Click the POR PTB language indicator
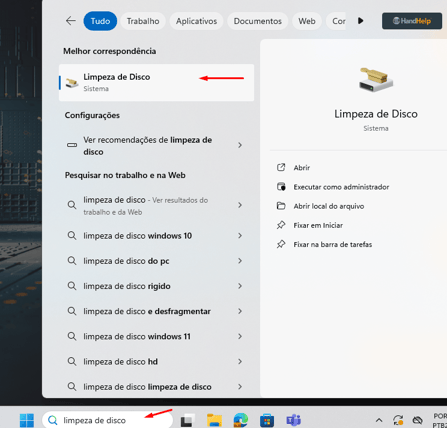Viewport: 447px width, 428px height. pyautogui.click(x=440, y=420)
